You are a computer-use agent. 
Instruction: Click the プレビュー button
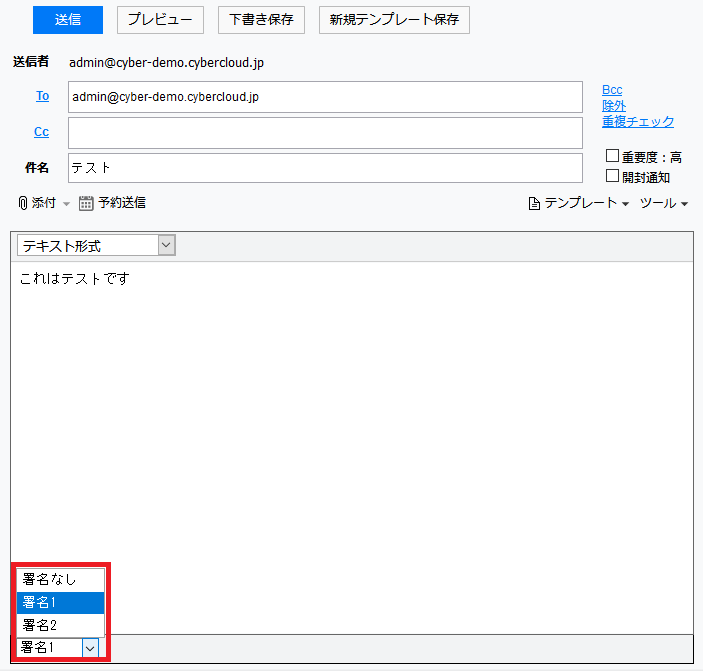click(160, 19)
